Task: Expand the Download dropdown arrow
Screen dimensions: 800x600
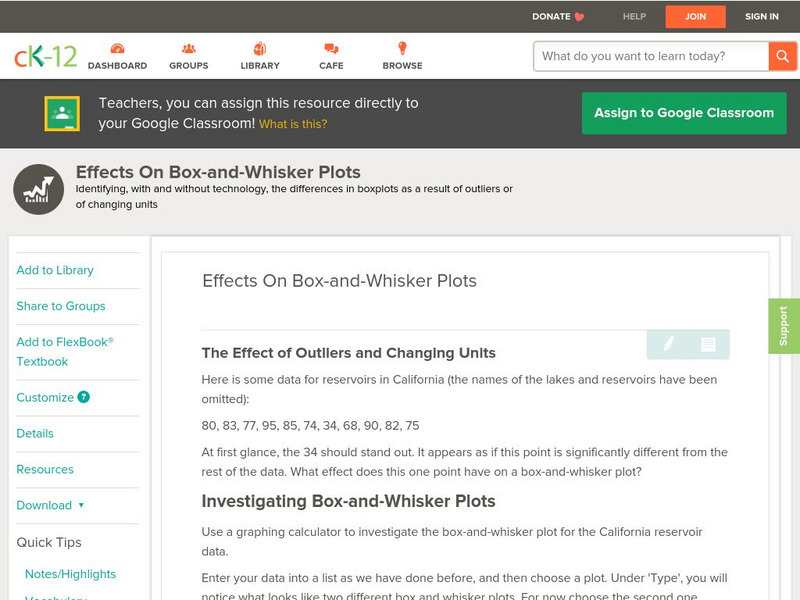Action: pyautogui.click(x=81, y=505)
